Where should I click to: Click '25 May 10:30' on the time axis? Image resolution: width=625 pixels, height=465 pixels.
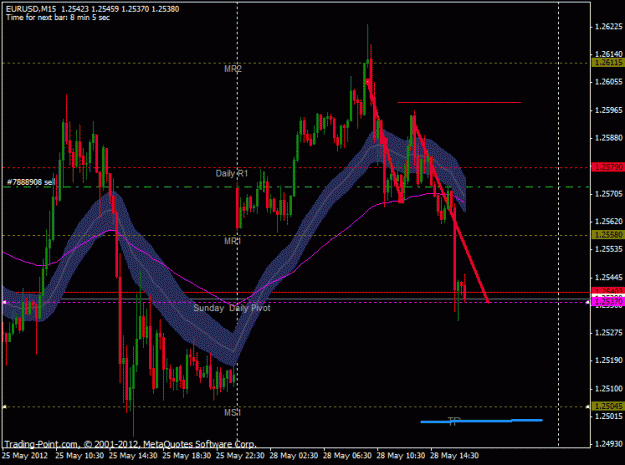pyautogui.click(x=80, y=455)
